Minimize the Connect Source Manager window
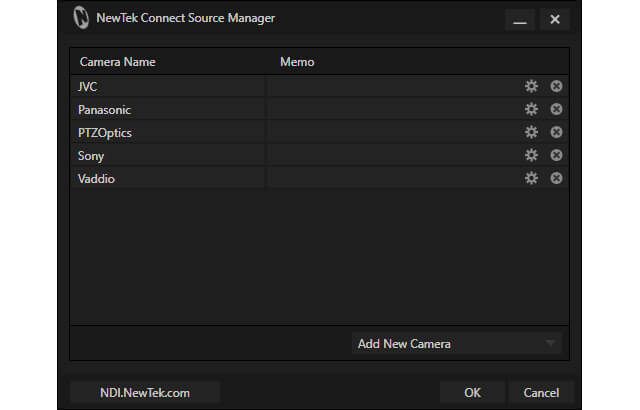Screen dimensions: 640x410 point(520,19)
